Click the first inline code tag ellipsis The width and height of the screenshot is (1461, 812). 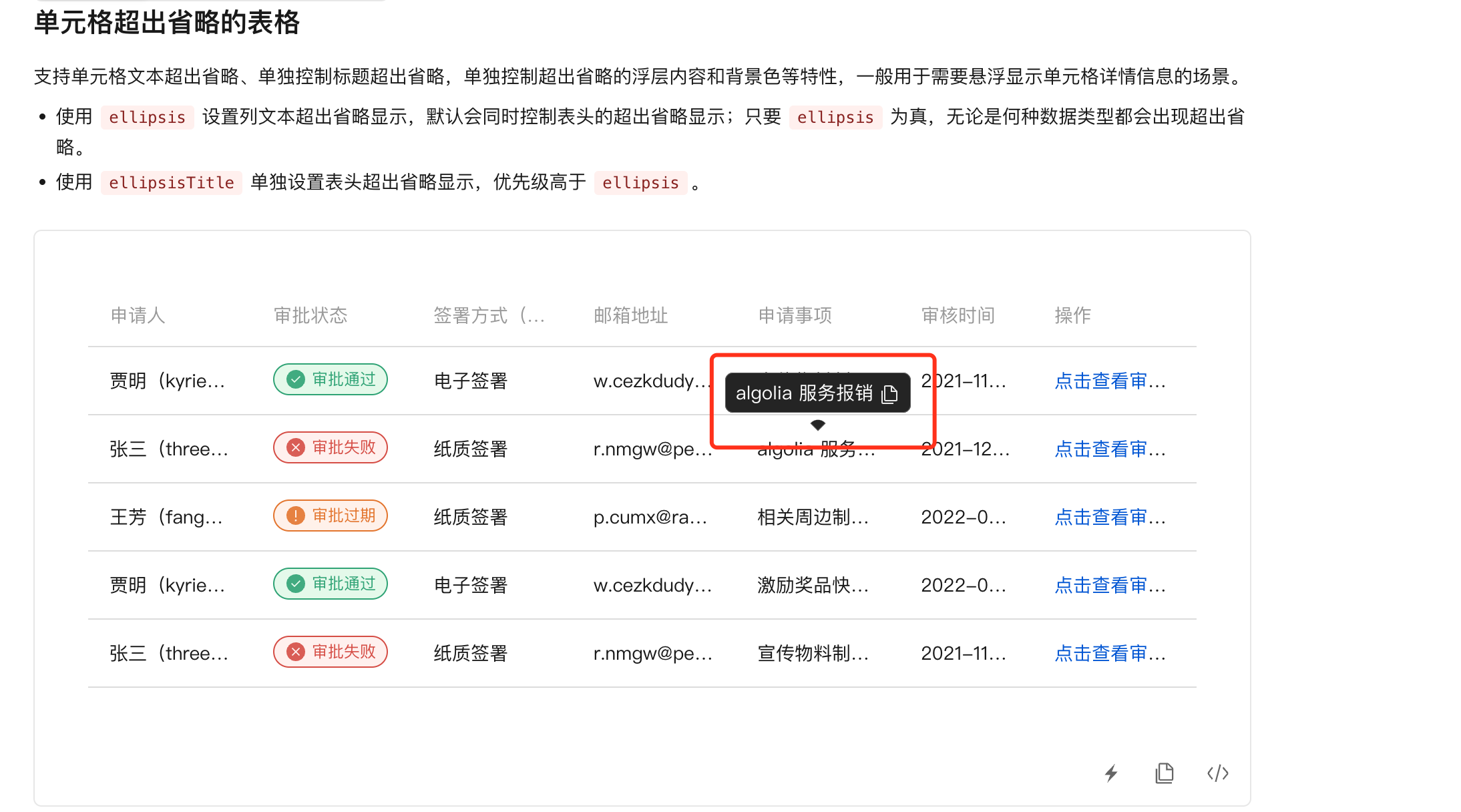point(147,117)
